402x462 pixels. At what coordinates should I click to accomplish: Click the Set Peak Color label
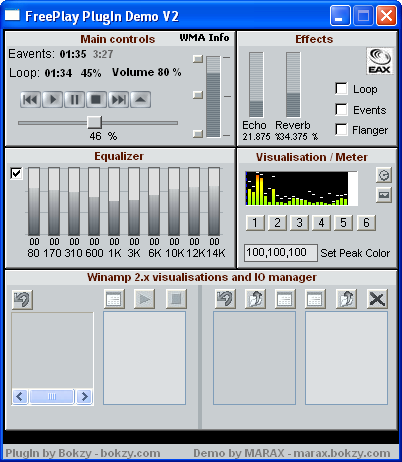click(355, 253)
